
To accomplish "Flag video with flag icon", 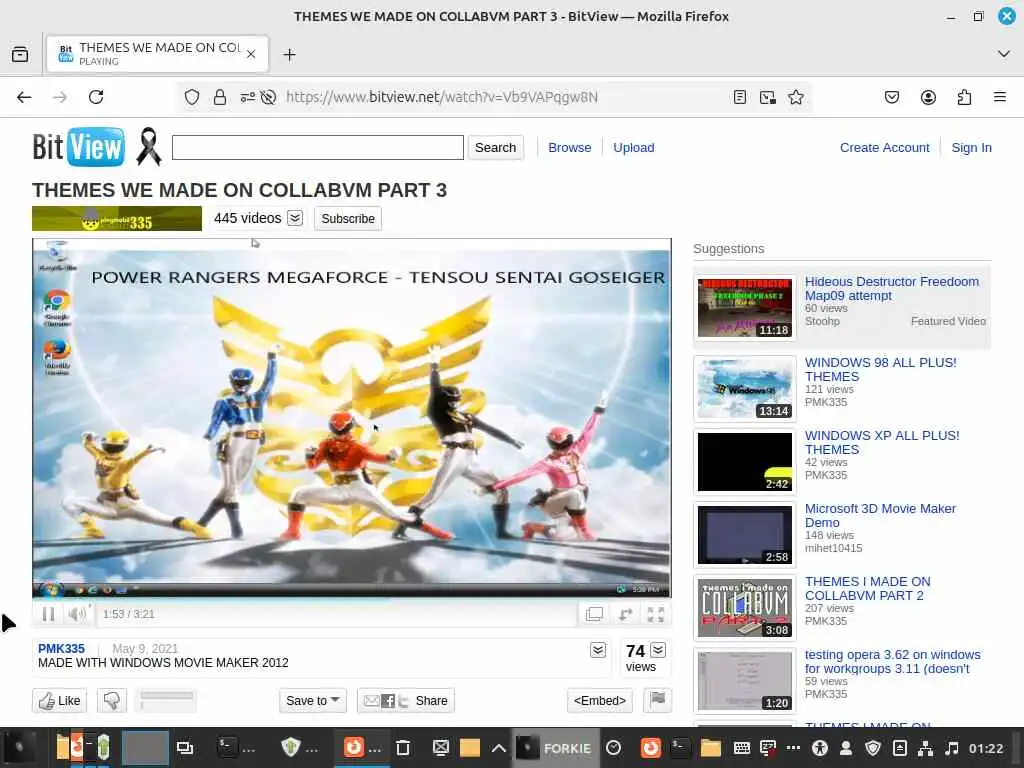I will (x=658, y=700).
